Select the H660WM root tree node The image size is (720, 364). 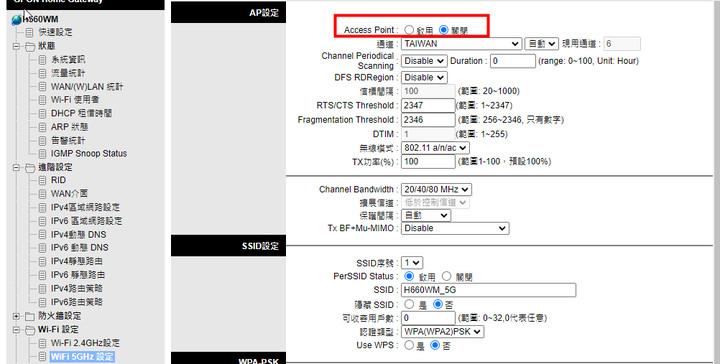[40, 20]
